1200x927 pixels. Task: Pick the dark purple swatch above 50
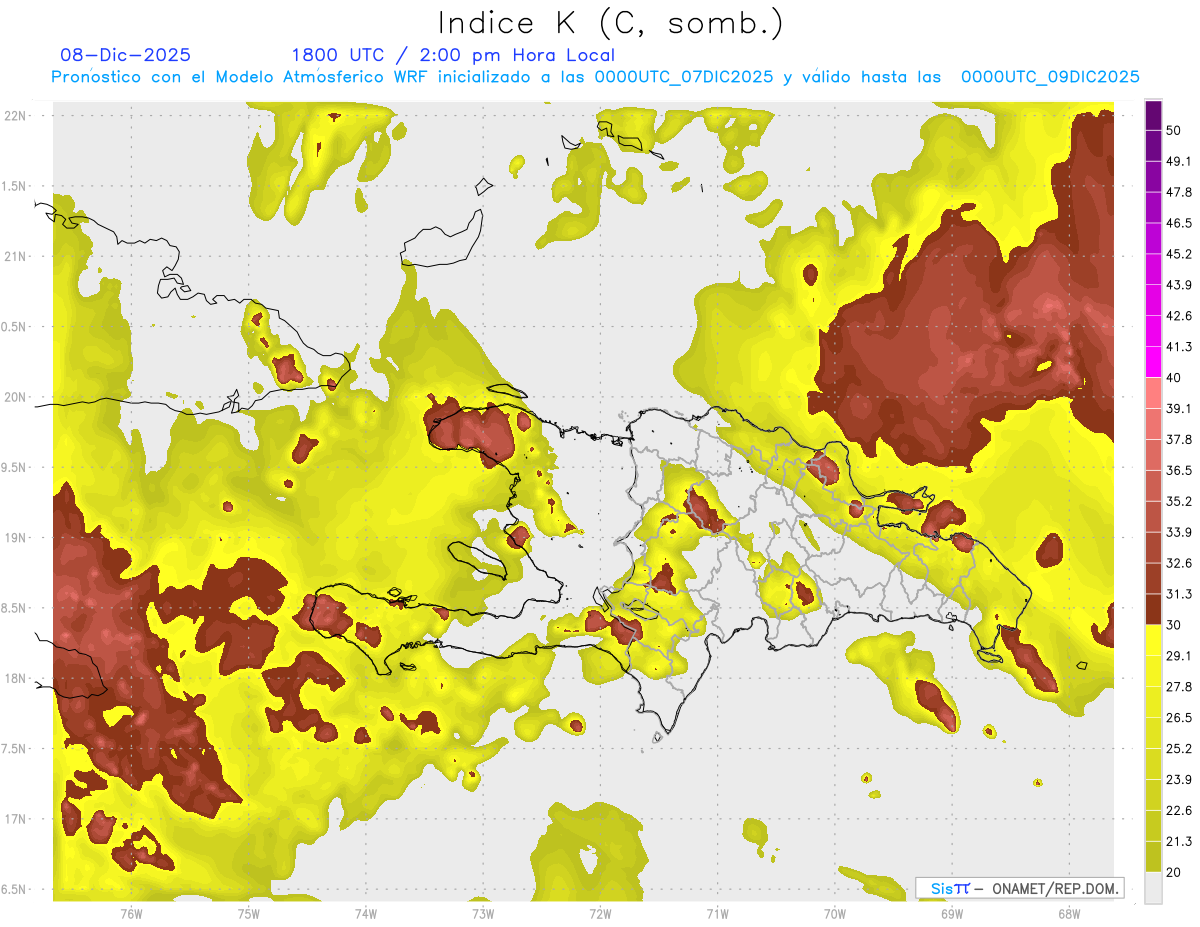coord(1153,115)
